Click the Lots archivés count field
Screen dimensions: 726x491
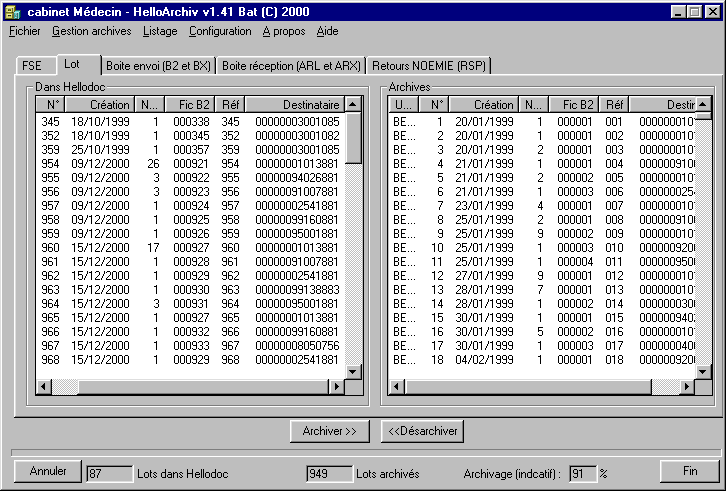coord(329,474)
